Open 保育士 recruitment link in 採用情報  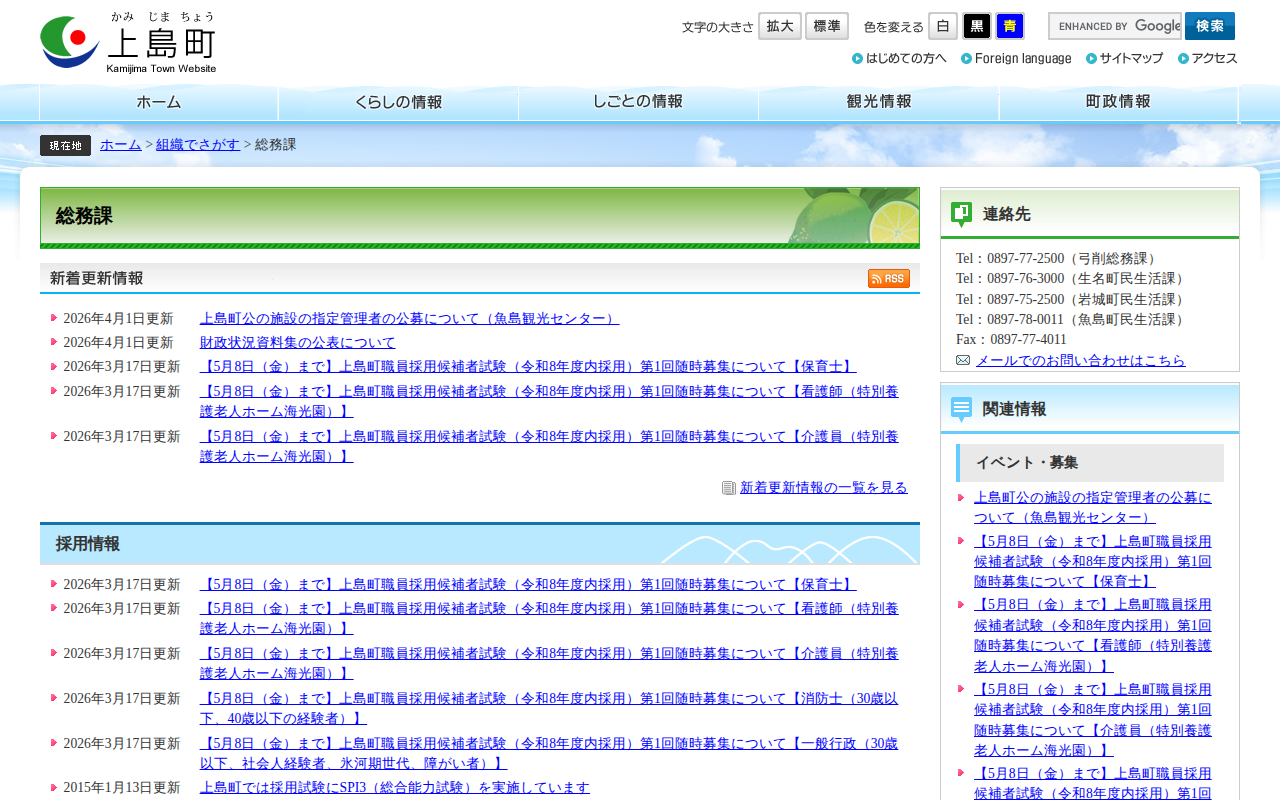click(528, 585)
